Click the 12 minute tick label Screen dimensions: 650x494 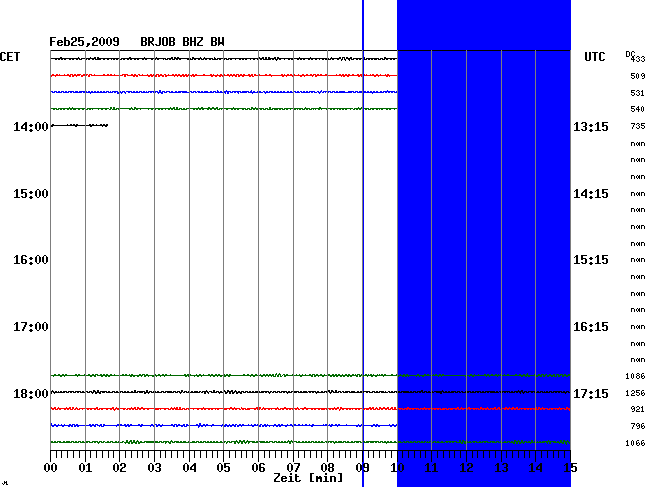point(466,468)
